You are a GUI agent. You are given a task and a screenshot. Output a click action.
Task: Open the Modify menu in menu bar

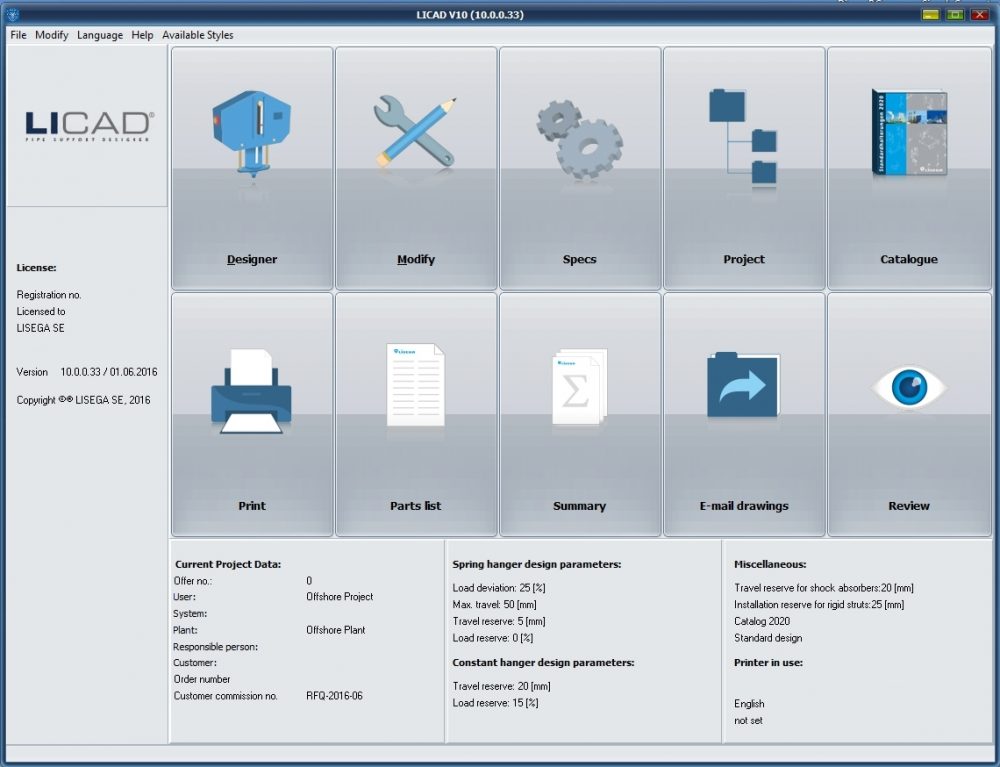pyautogui.click(x=52, y=35)
